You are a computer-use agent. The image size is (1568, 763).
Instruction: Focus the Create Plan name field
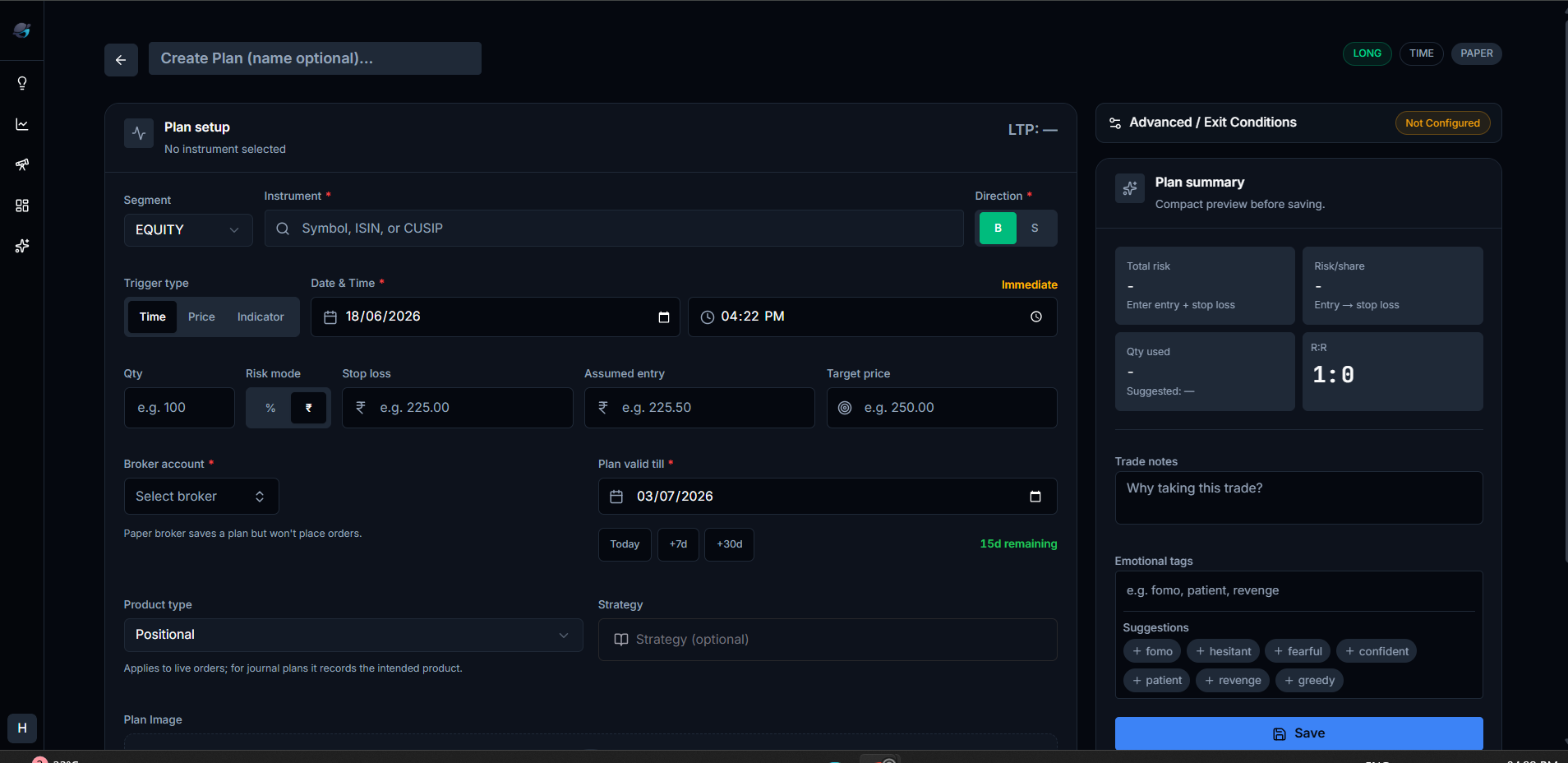(315, 59)
